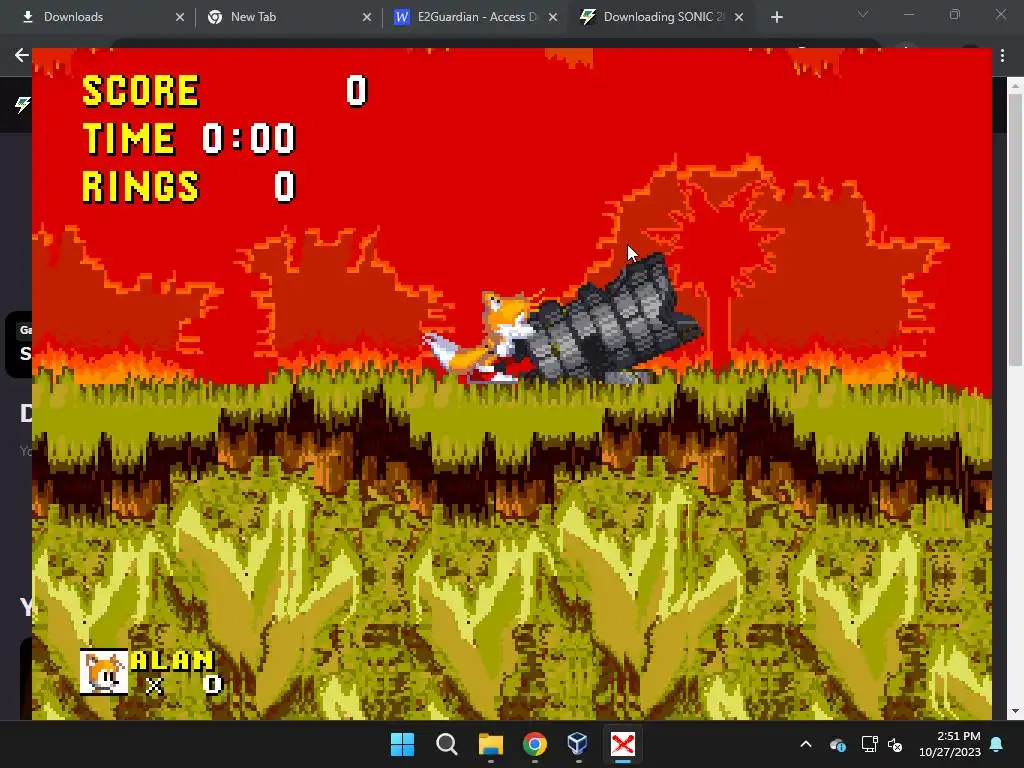Click scrollbar down arrow at bottom
Image resolution: width=1024 pixels, height=768 pixels.
click(x=1015, y=711)
